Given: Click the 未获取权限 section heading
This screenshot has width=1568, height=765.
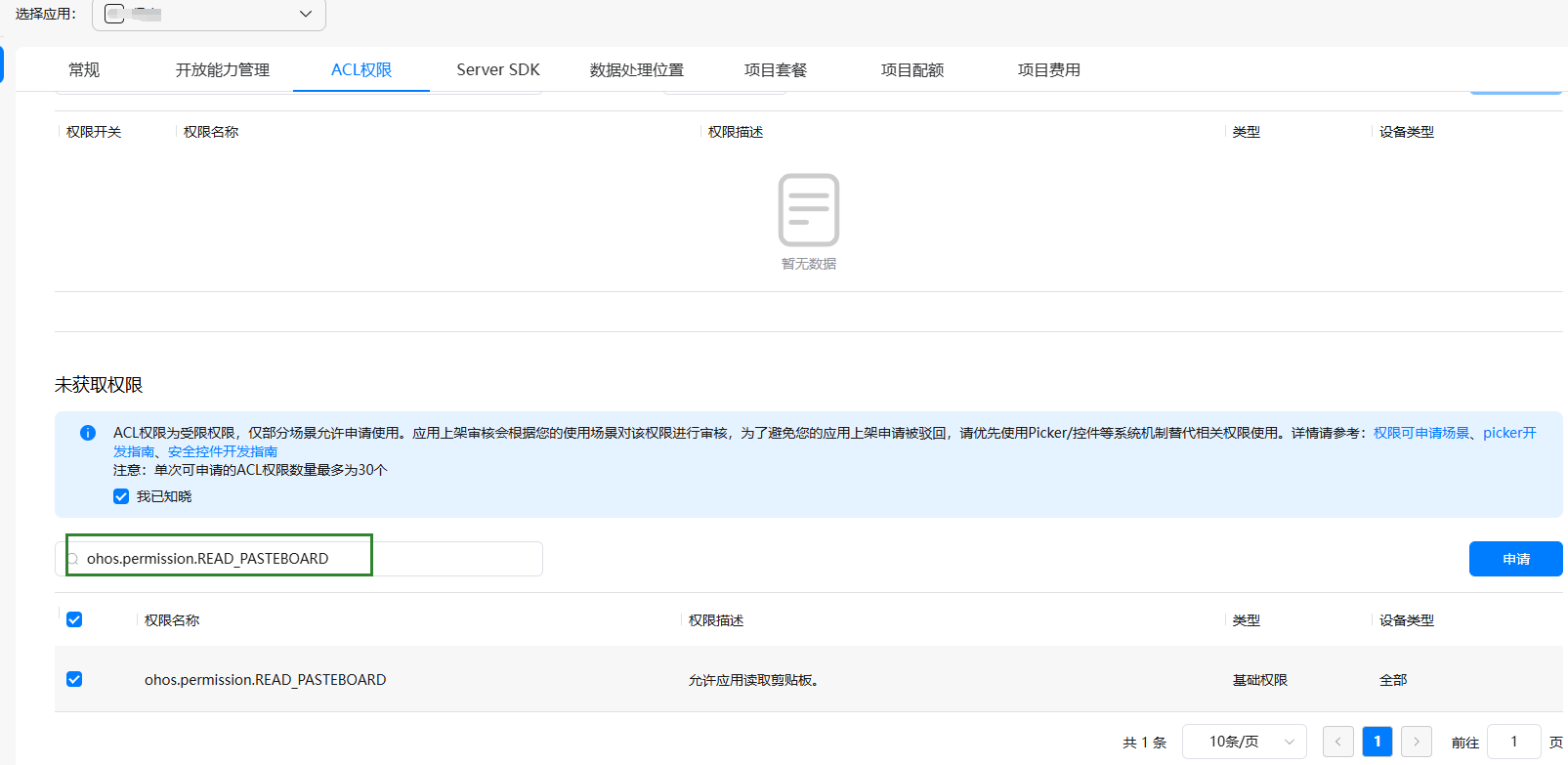Looking at the screenshot, I should tap(99, 385).
